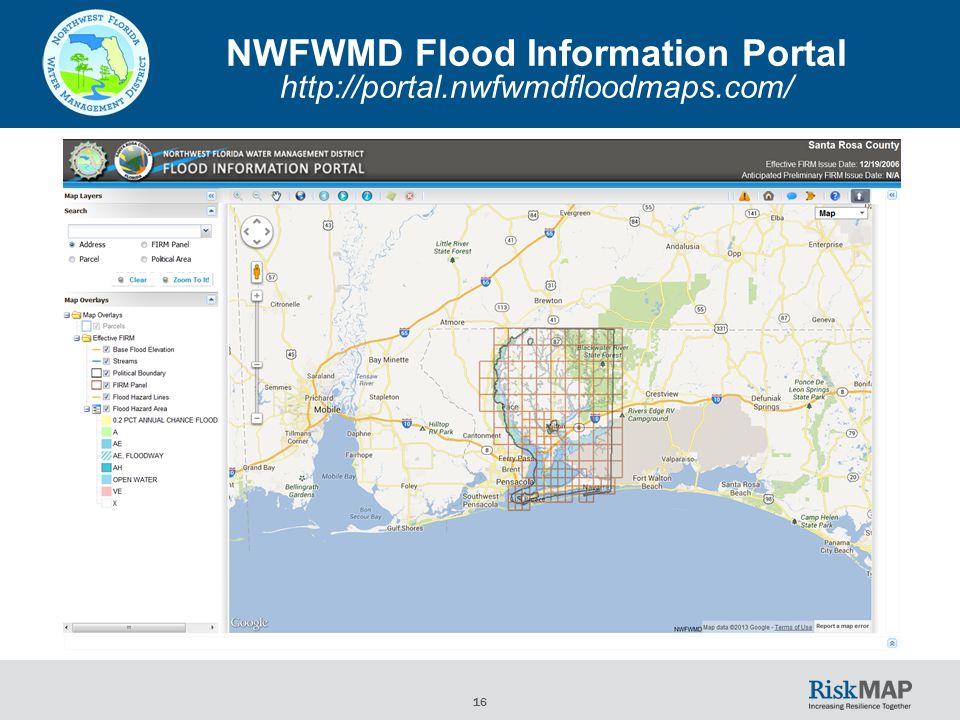Click the Effective FIRM folder icon
960x720 pixels.
[86, 338]
